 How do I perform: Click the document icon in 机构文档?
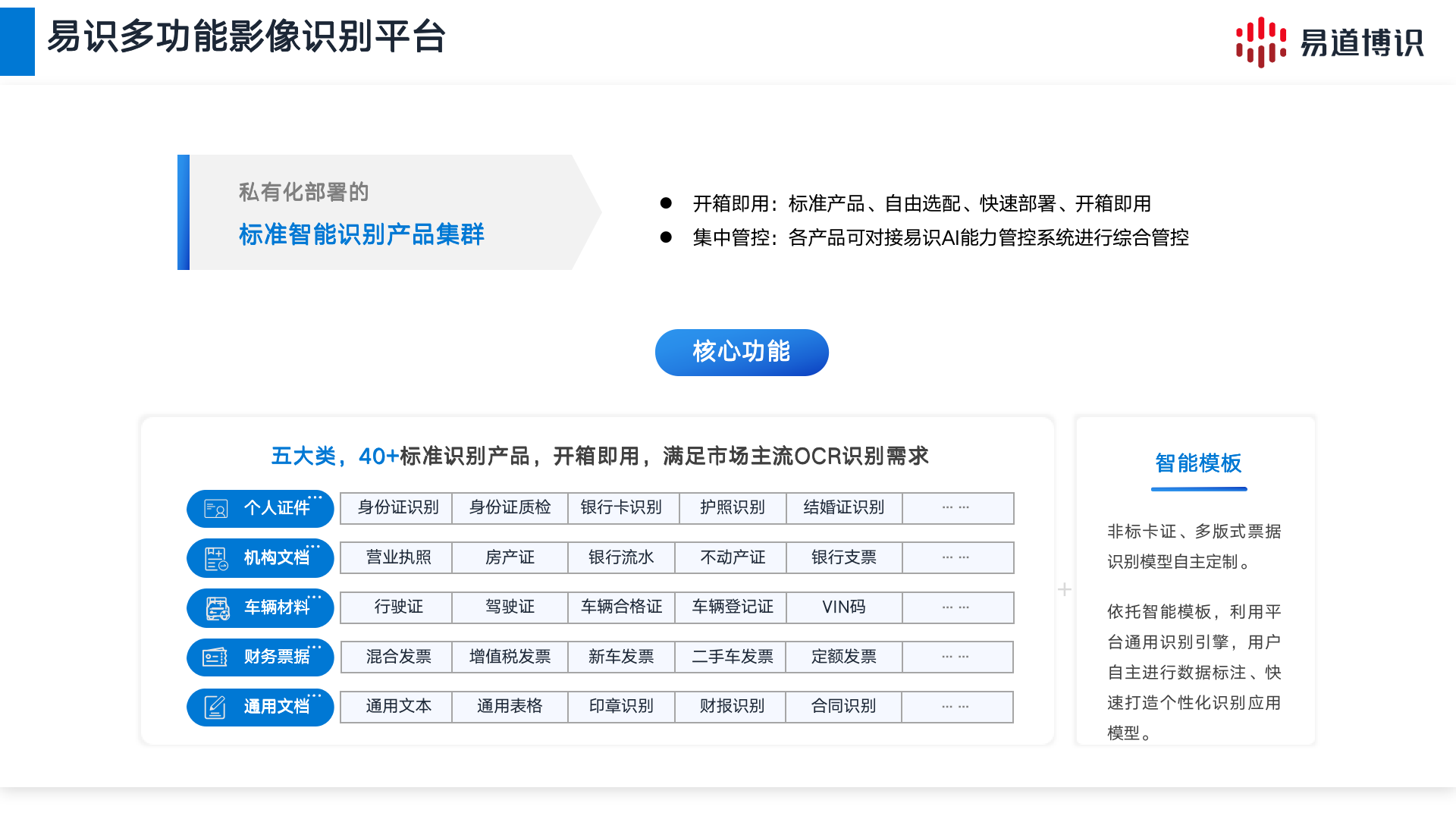[216, 559]
